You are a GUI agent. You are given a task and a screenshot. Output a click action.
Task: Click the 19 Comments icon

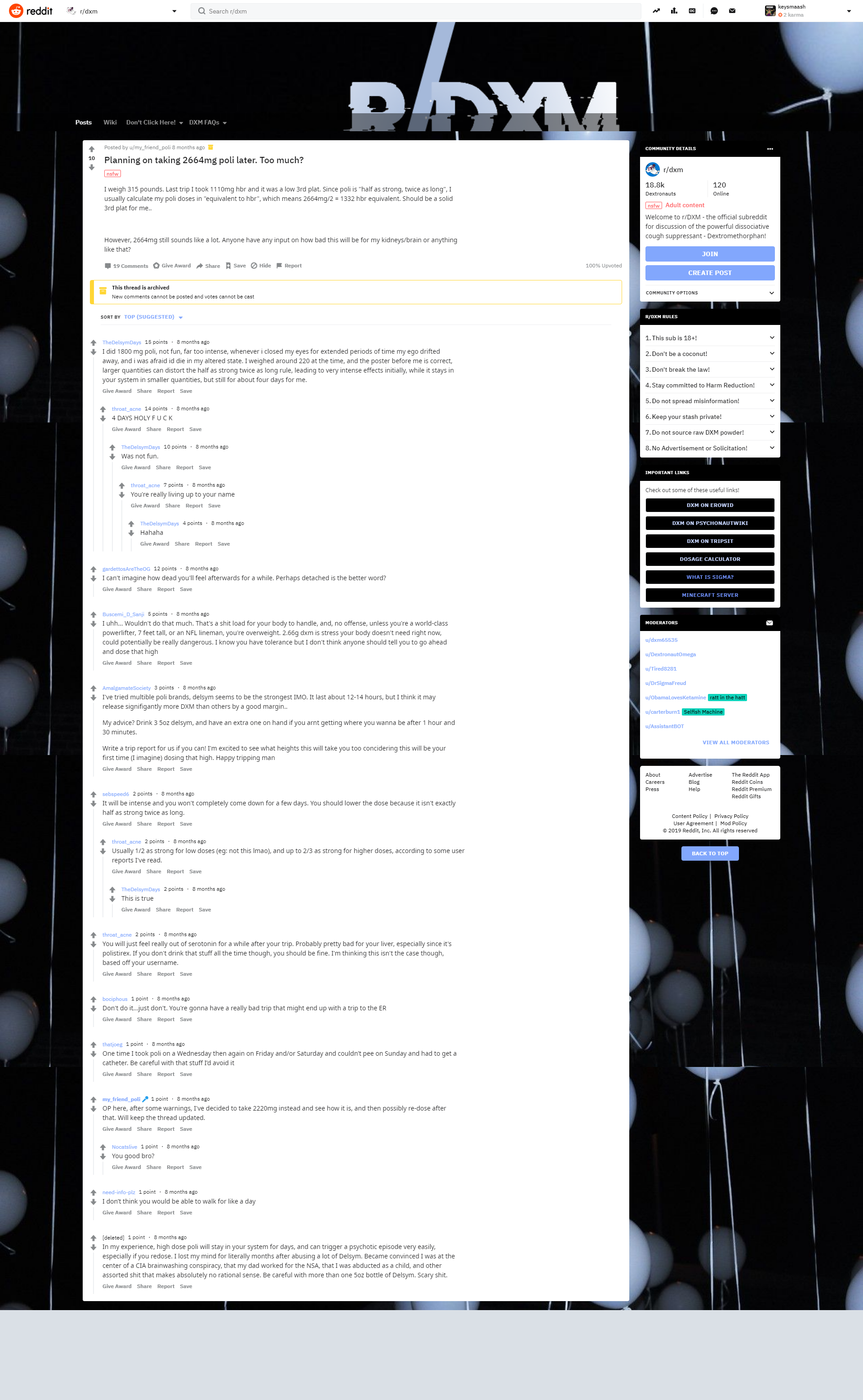[126, 266]
